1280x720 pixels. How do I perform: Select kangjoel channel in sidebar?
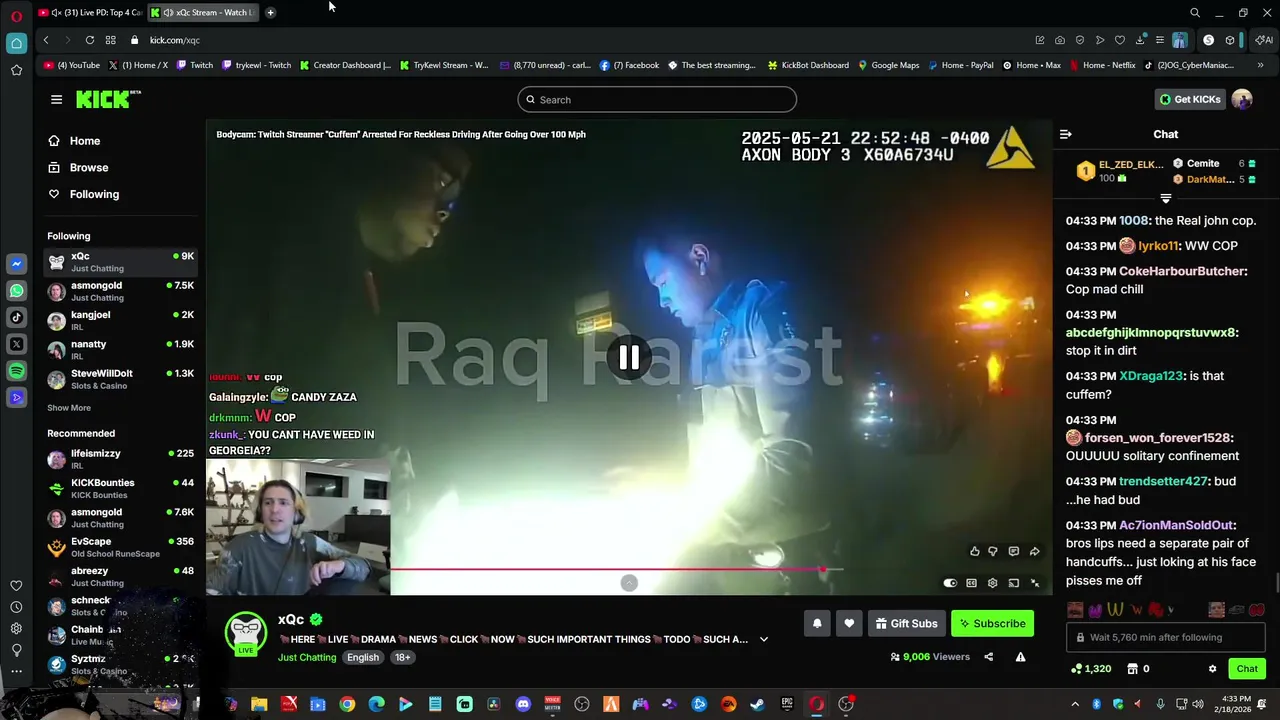[120, 320]
